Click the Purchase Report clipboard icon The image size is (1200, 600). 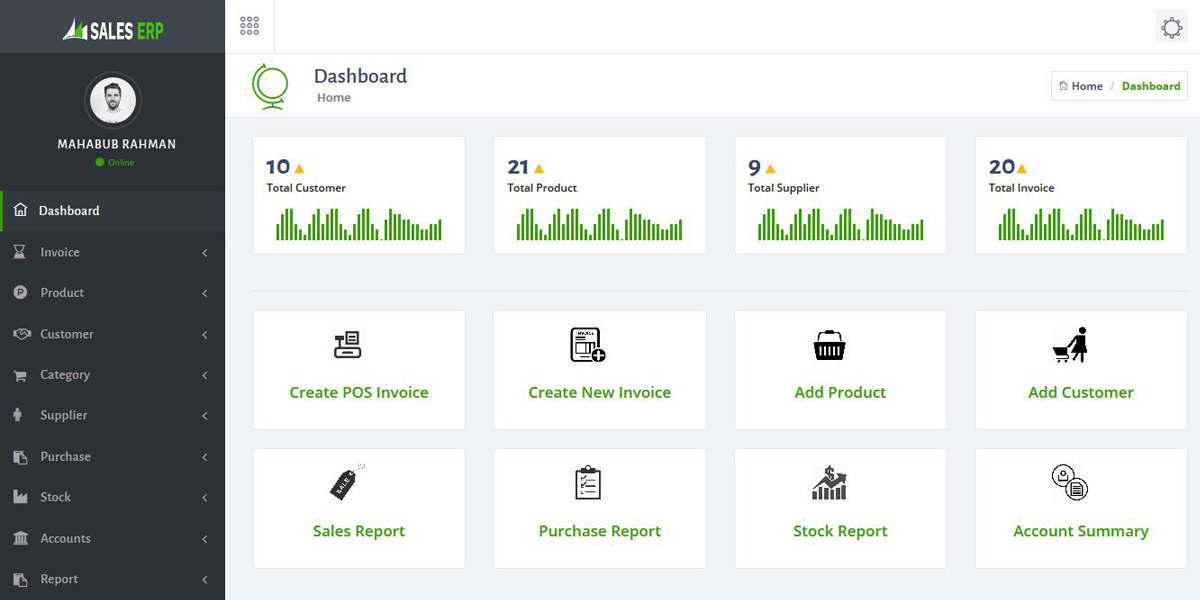click(588, 483)
